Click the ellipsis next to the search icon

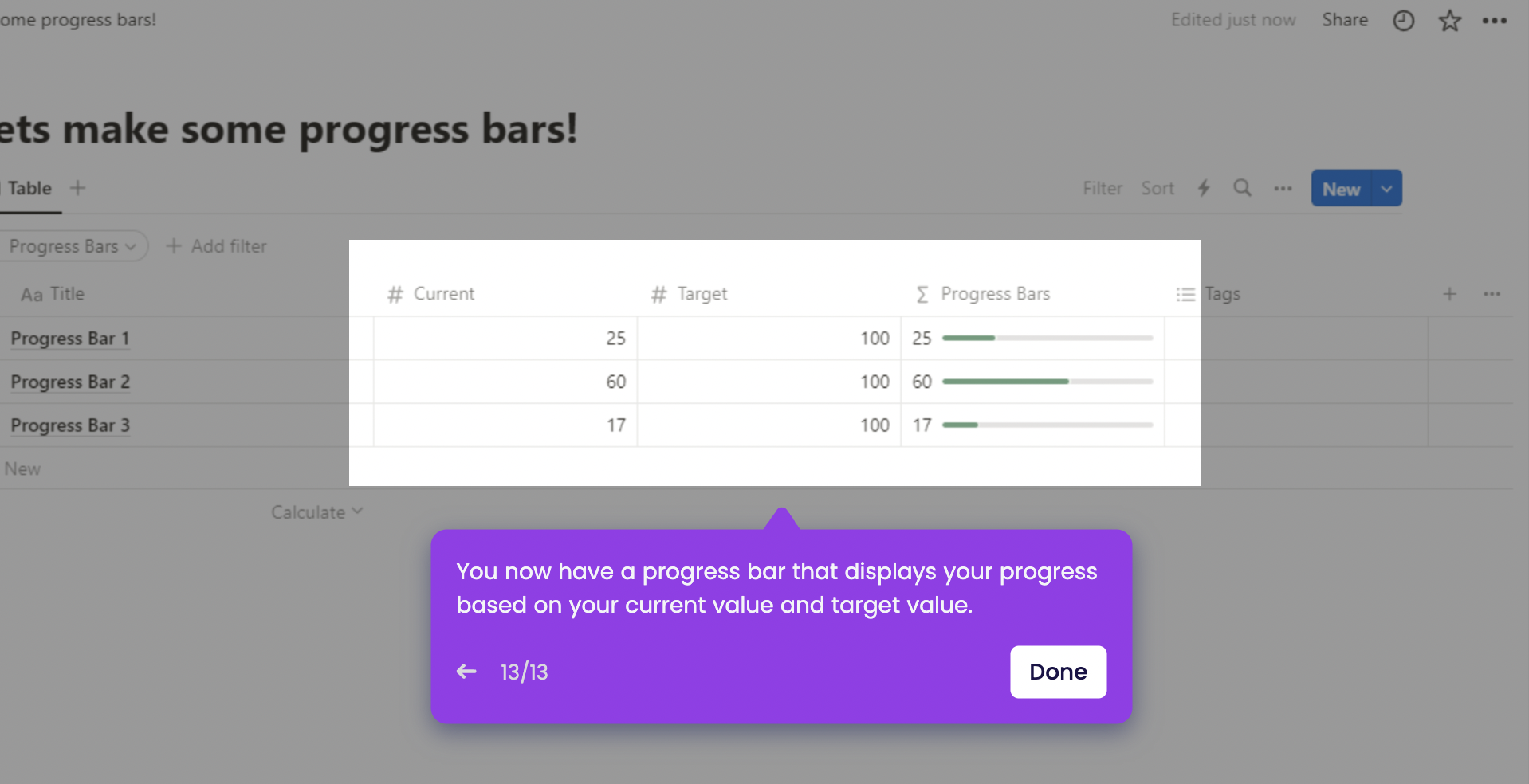1282,189
